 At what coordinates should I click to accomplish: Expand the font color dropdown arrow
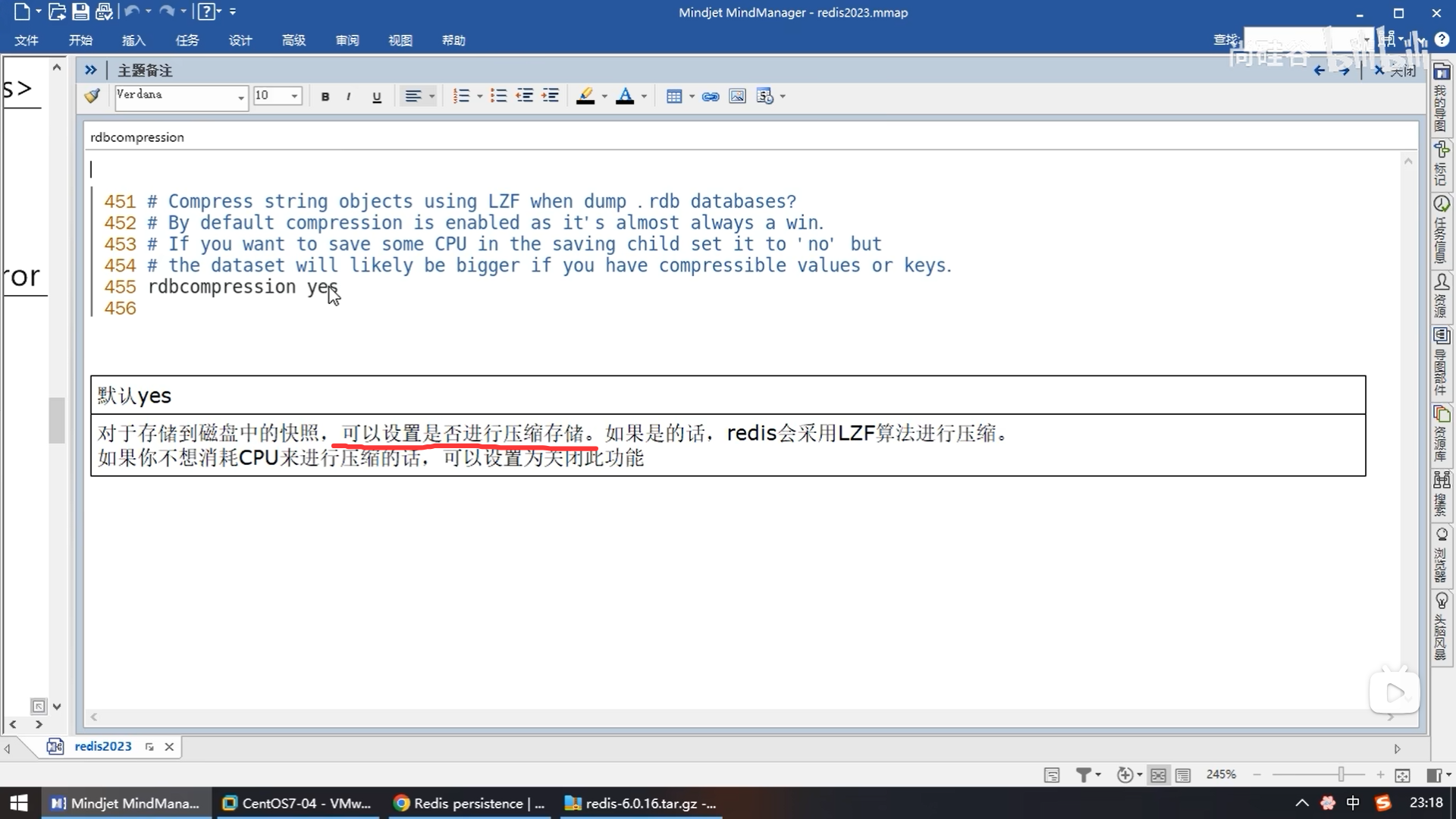pos(644,96)
